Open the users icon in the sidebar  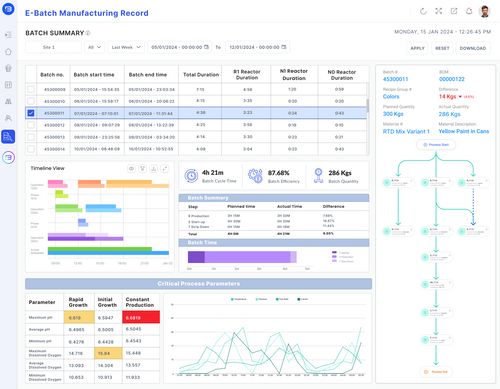click(x=8, y=118)
